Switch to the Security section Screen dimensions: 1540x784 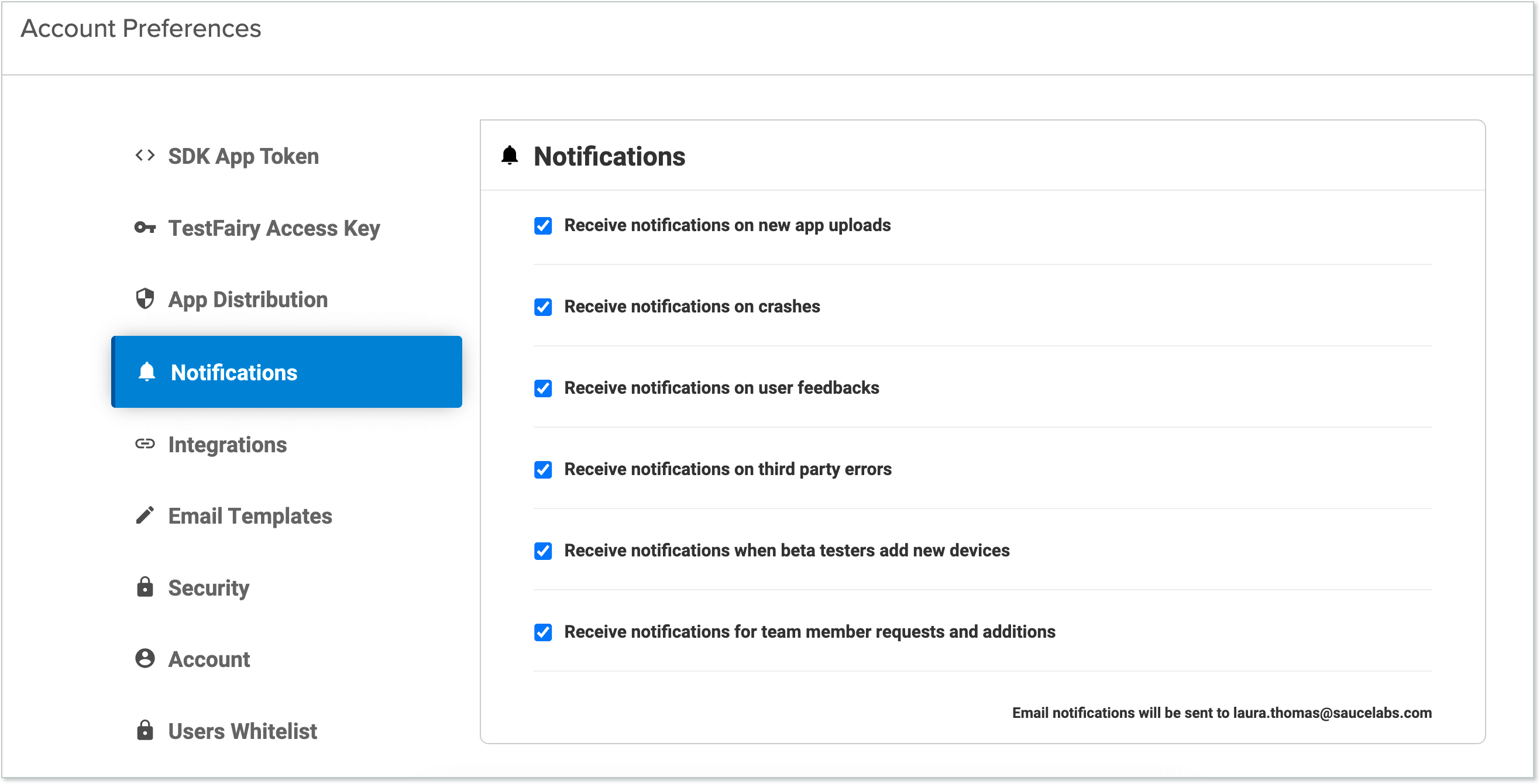coord(208,587)
